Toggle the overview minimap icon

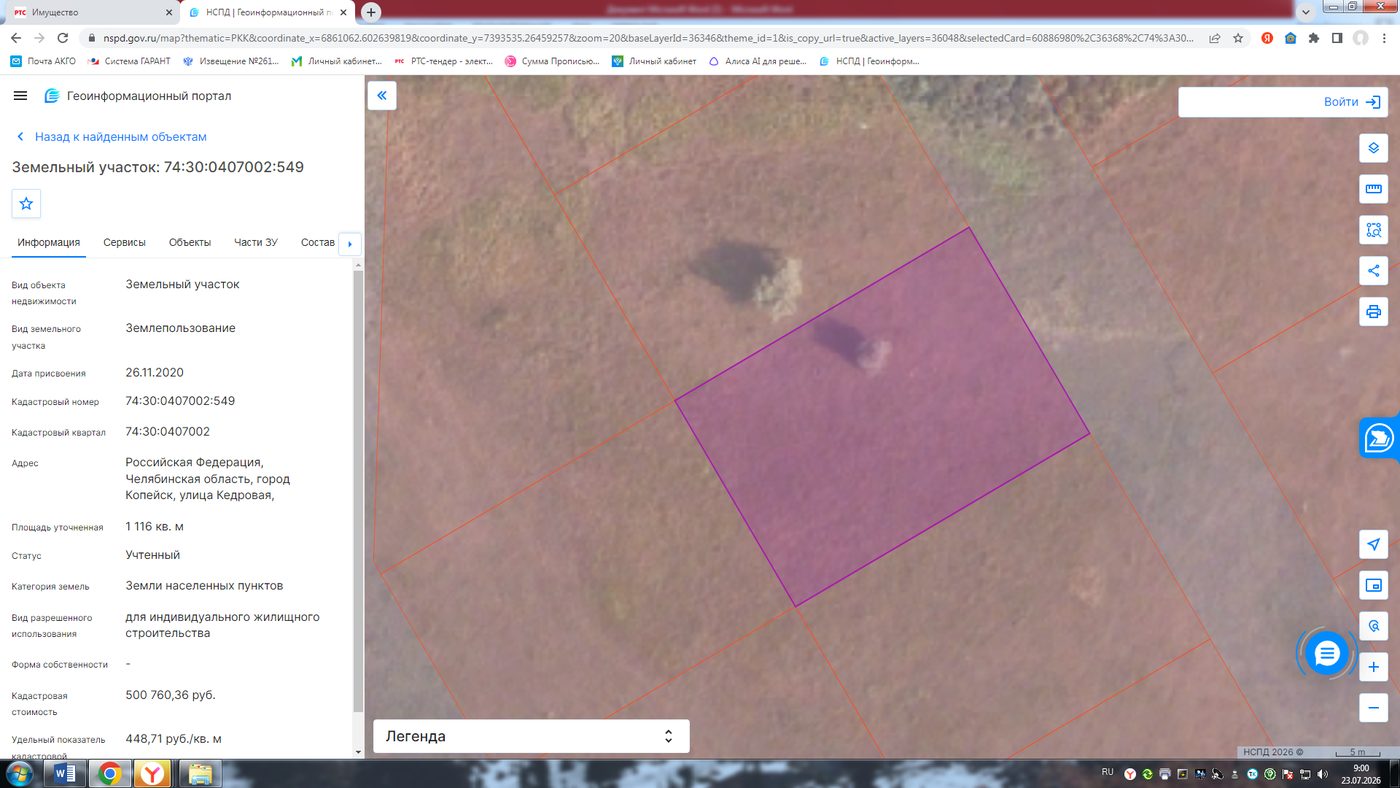coord(1373,585)
